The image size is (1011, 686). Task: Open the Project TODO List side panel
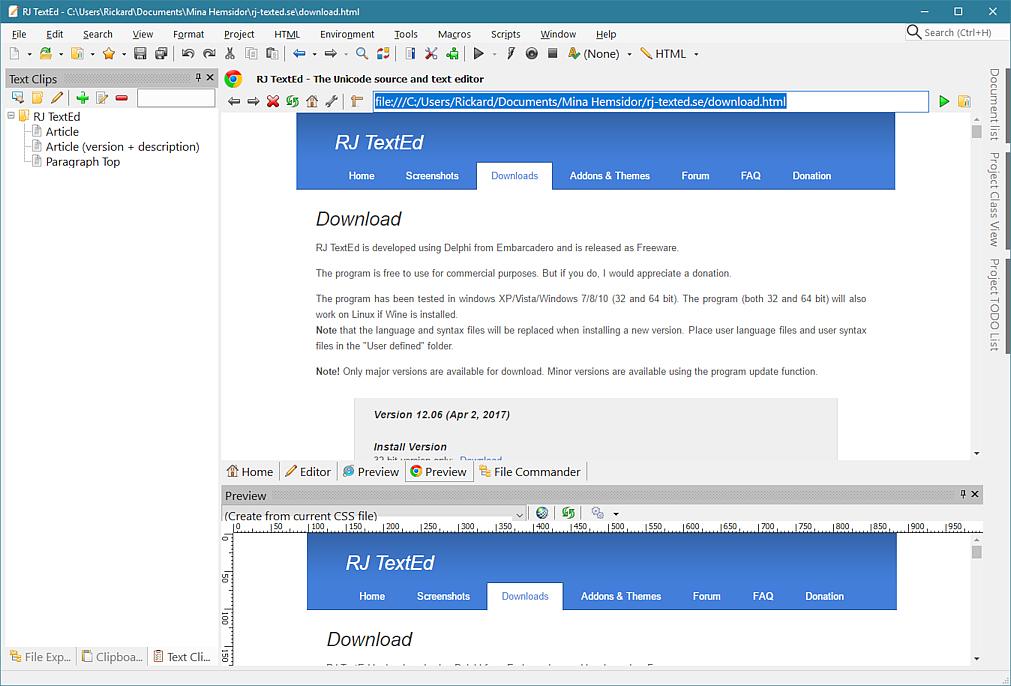994,305
